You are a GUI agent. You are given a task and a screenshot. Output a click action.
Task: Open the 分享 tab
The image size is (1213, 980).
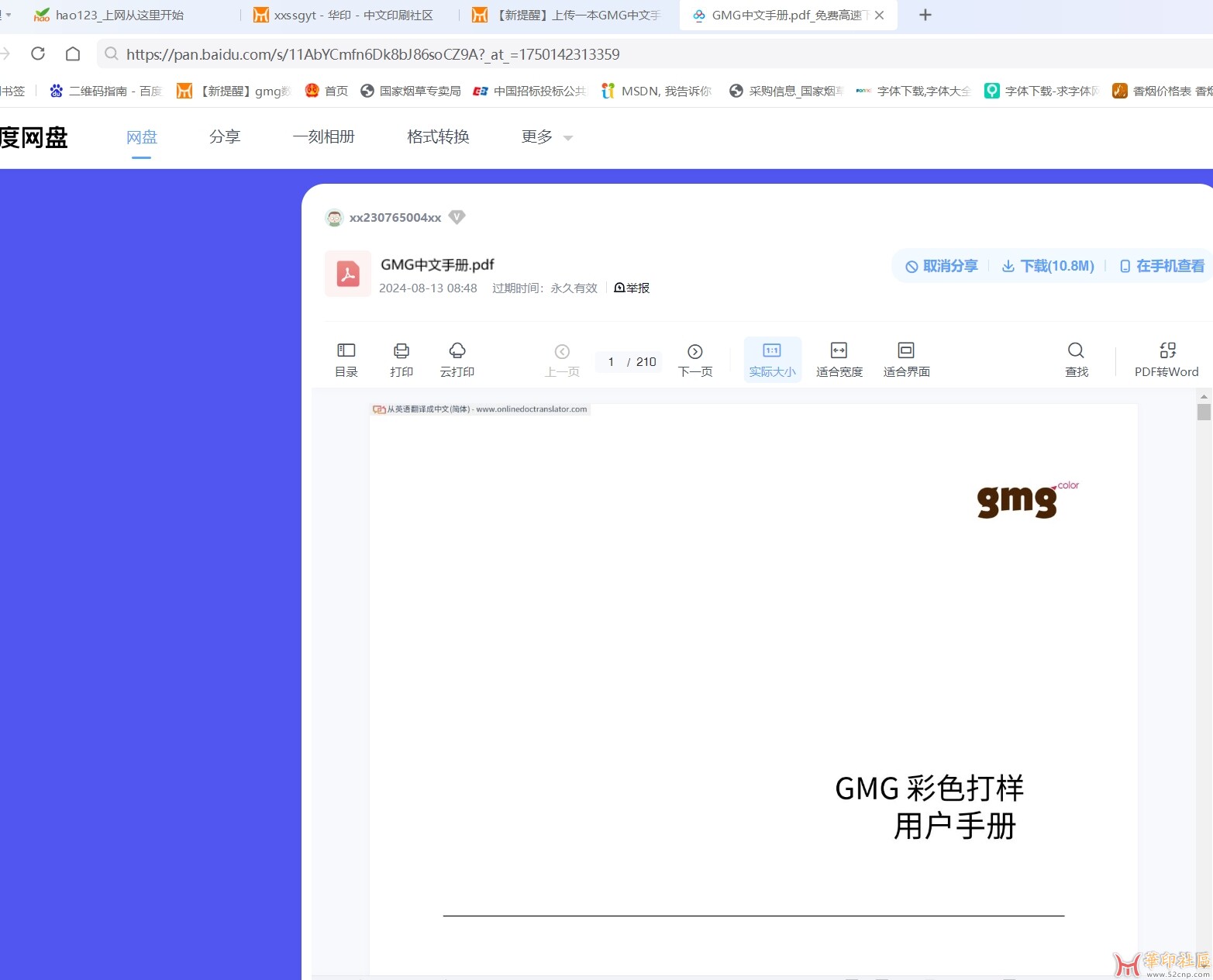click(x=225, y=137)
